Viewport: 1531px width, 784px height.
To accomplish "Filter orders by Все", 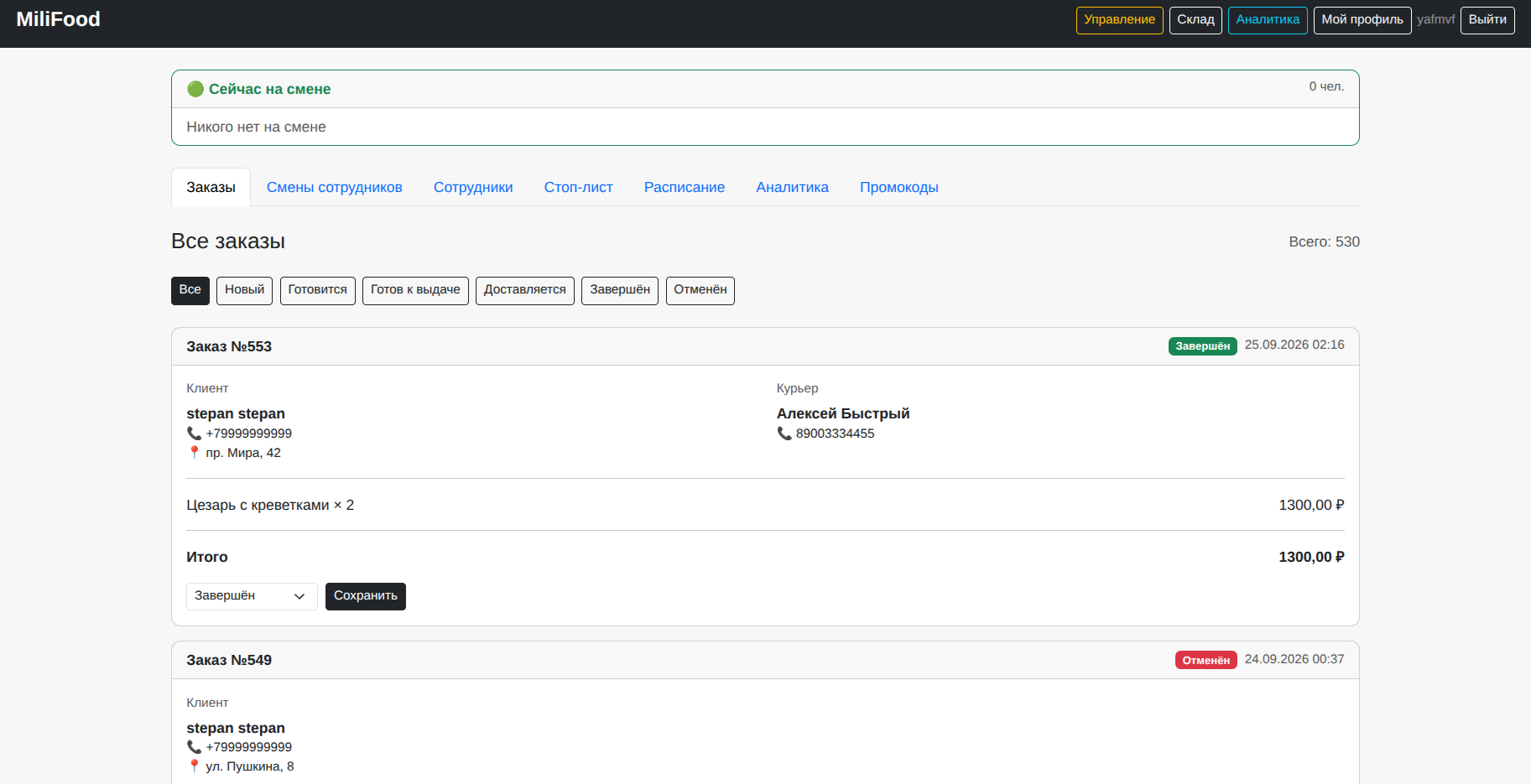I will 190,291.
